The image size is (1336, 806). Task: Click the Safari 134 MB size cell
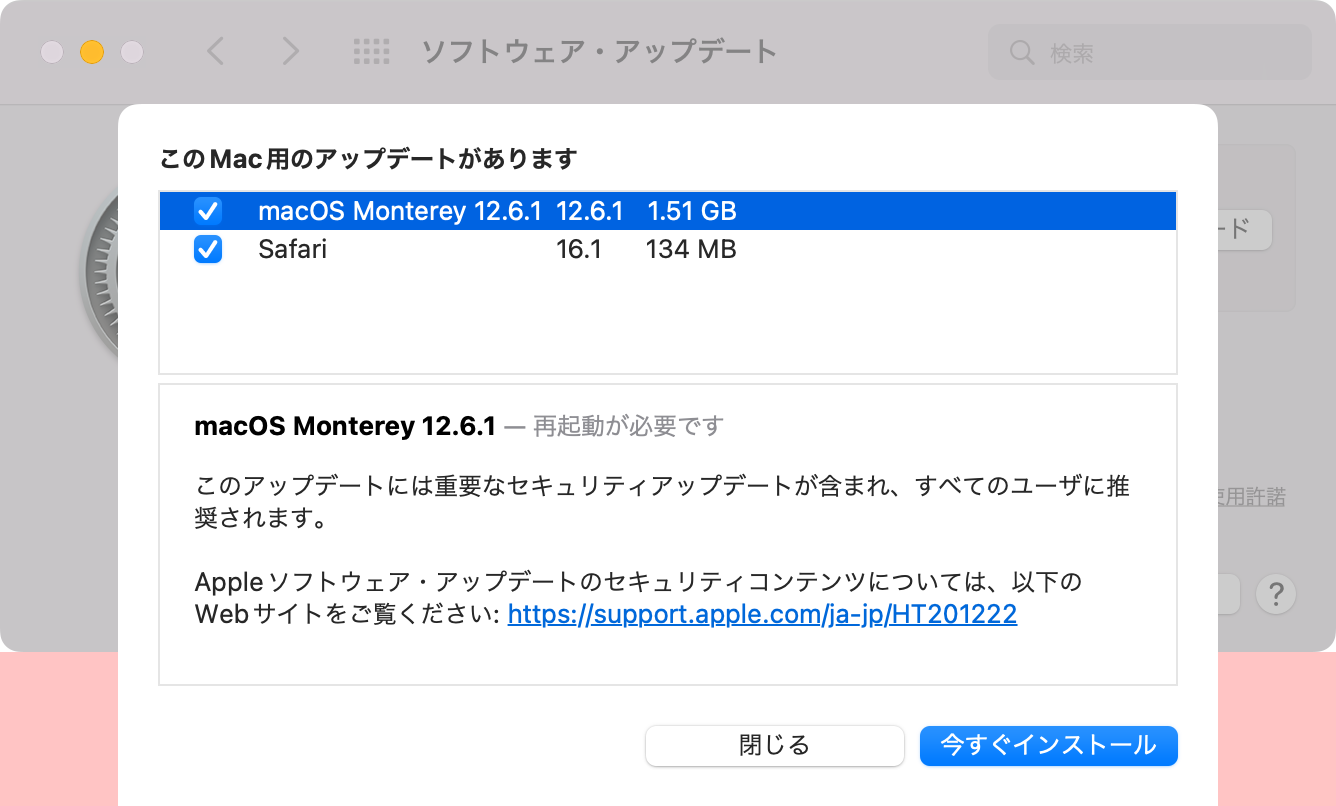(691, 249)
